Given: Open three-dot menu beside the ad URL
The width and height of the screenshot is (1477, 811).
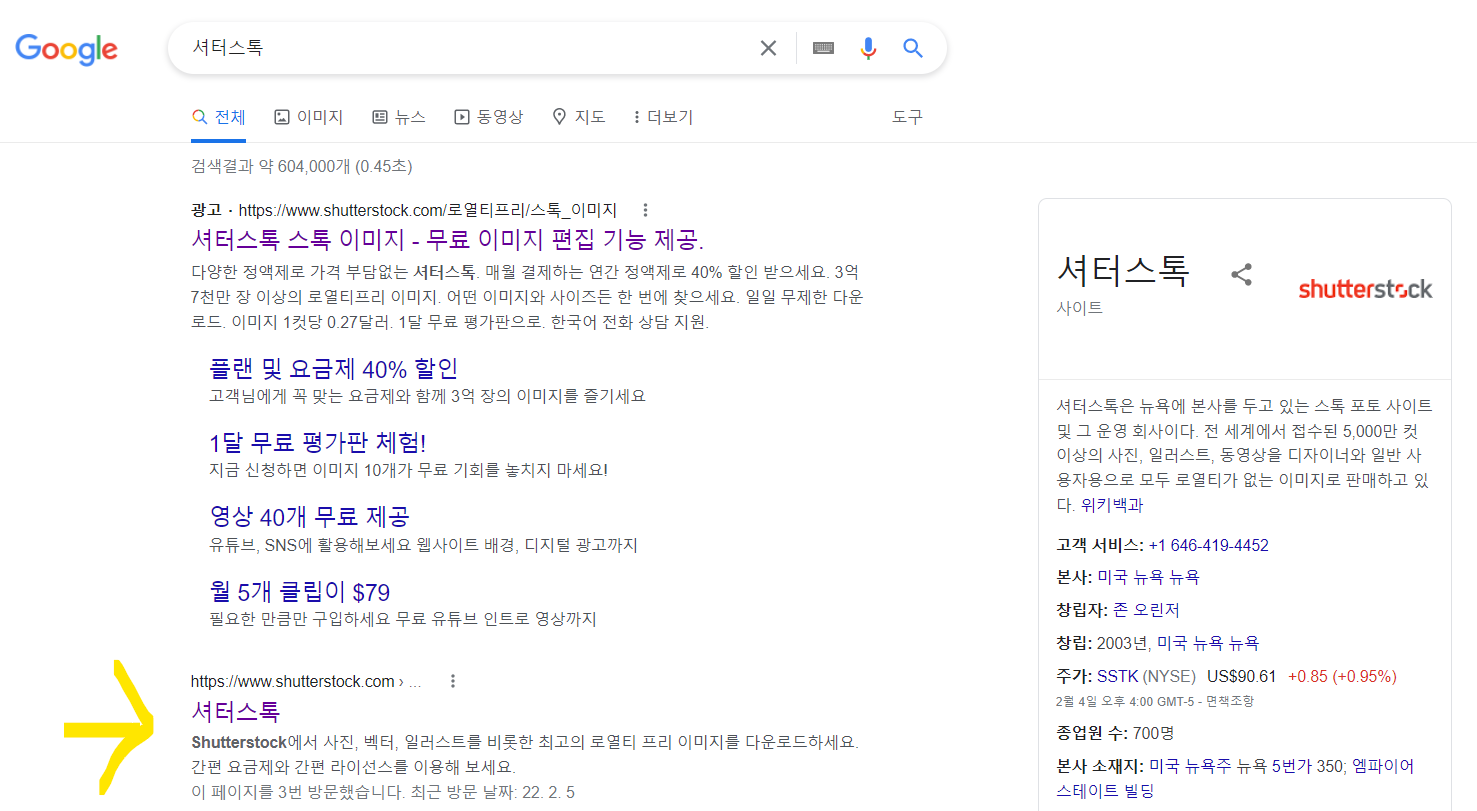Looking at the screenshot, I should [x=645, y=210].
